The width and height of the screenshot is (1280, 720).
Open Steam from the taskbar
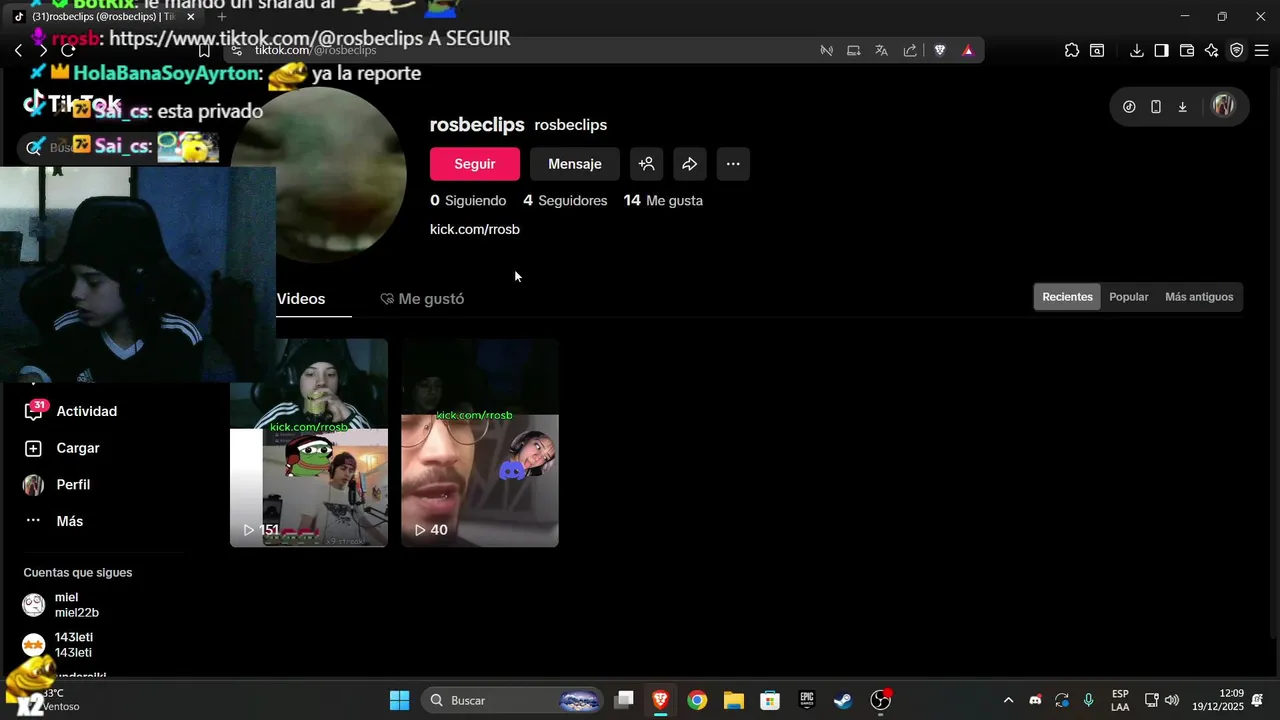pos(843,700)
